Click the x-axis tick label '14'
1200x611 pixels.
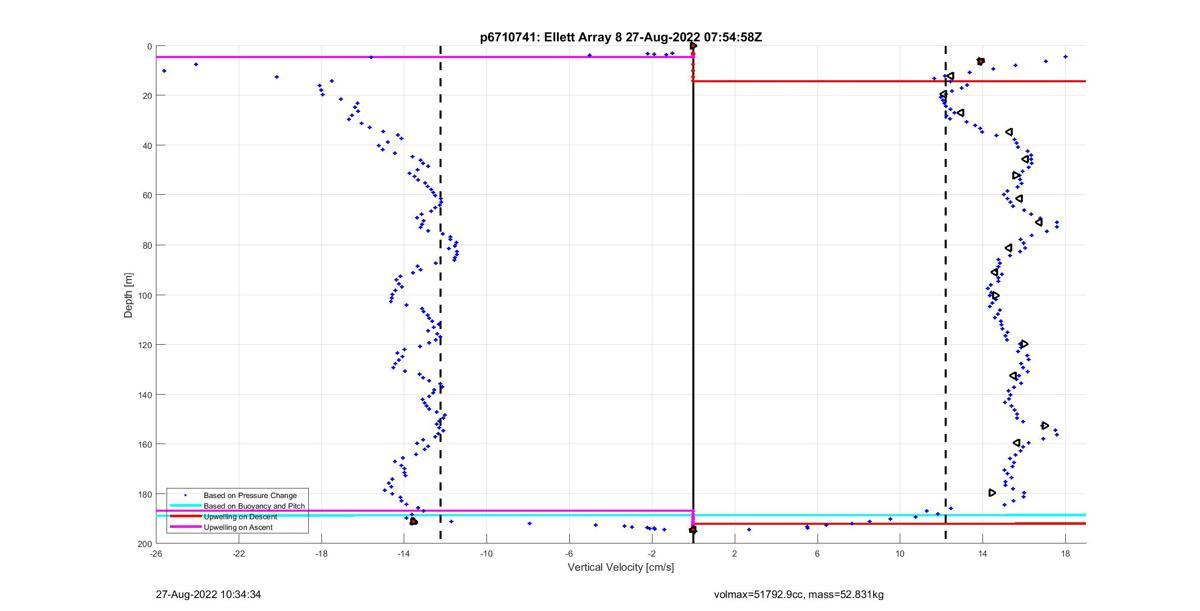coord(982,554)
